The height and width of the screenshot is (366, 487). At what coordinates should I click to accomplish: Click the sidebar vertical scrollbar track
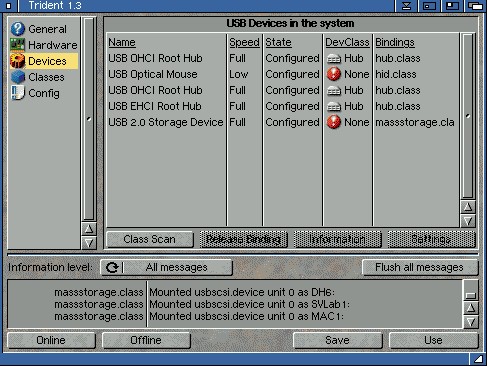pos(89,119)
